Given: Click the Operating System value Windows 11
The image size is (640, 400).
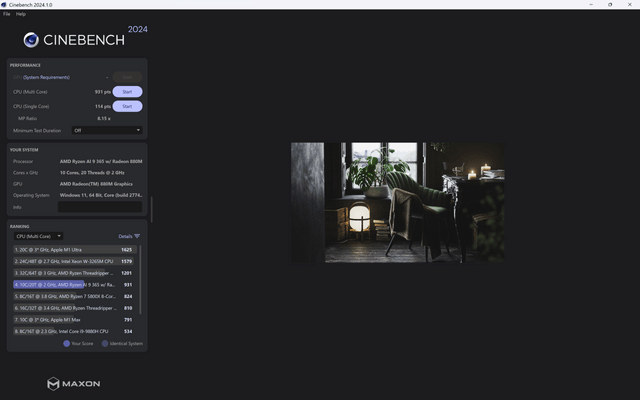Looking at the screenshot, I should tap(101, 195).
